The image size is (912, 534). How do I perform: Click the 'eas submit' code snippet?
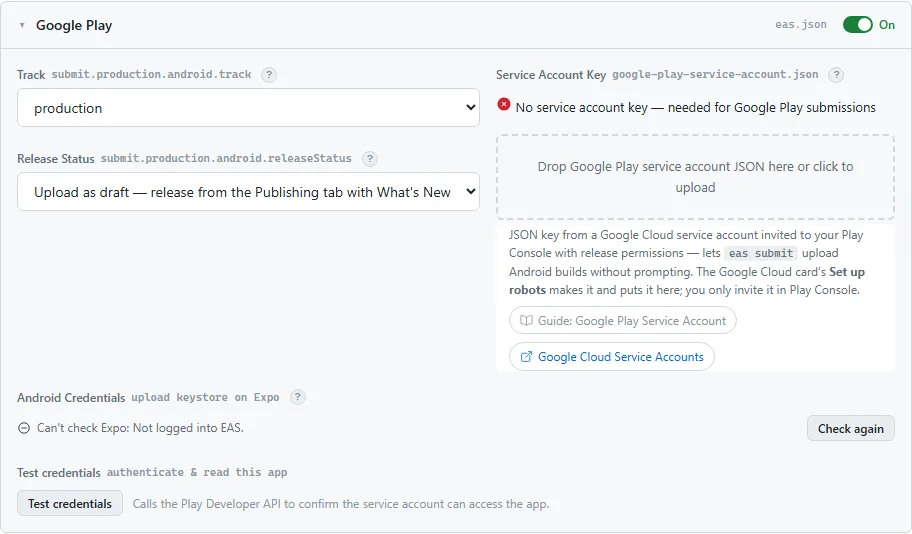tap(761, 253)
